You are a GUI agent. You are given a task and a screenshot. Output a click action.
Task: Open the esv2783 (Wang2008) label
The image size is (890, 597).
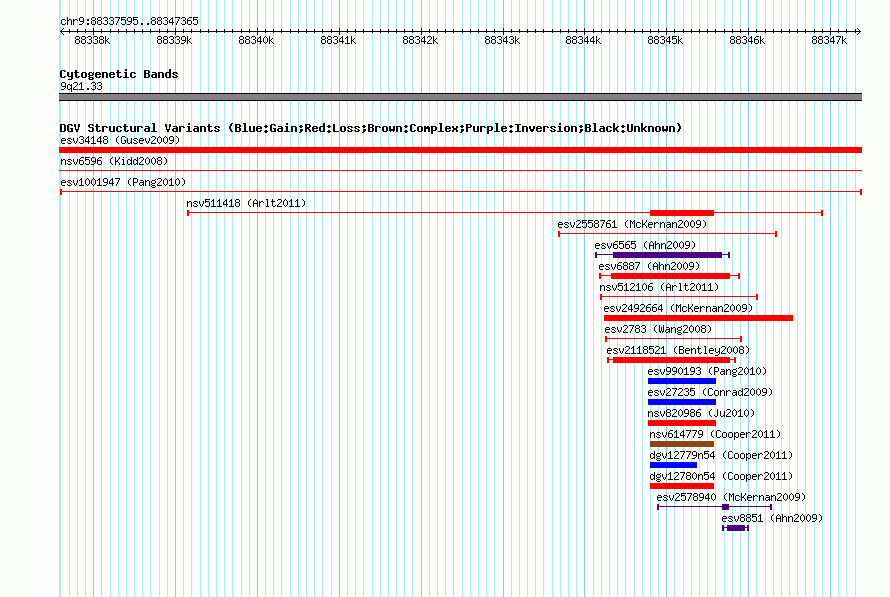[658, 329]
